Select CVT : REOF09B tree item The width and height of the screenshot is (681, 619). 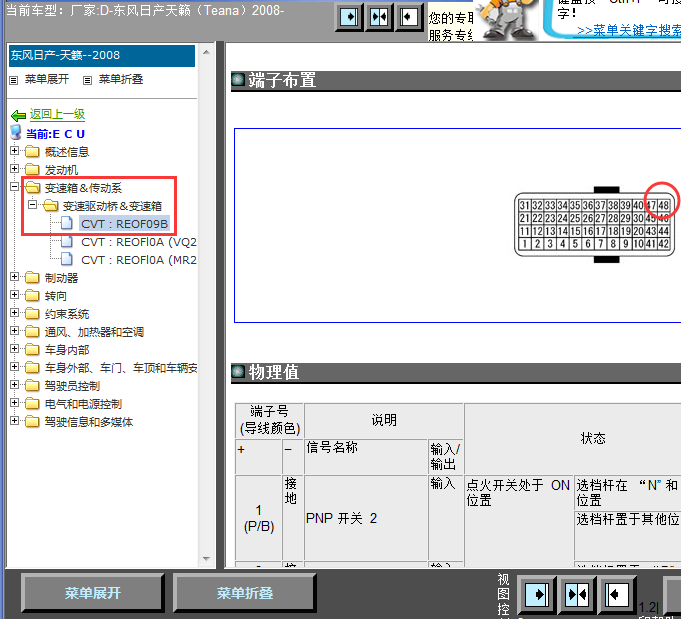pyautogui.click(x=124, y=224)
